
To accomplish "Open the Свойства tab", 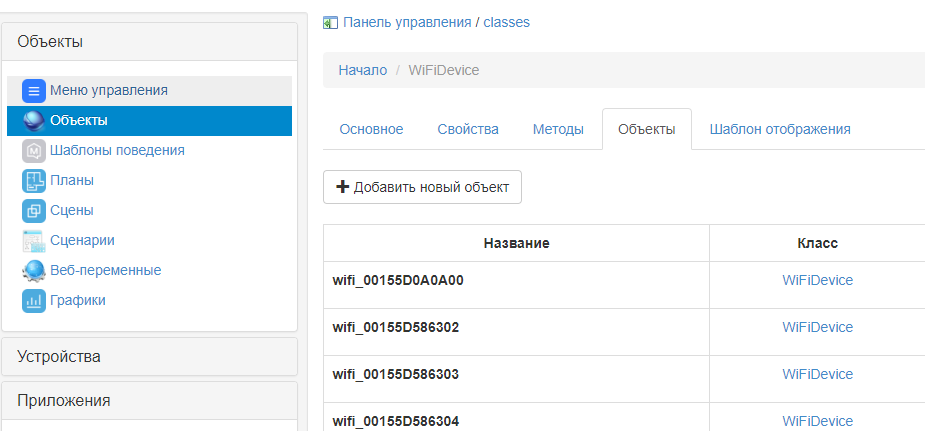I will [x=468, y=129].
